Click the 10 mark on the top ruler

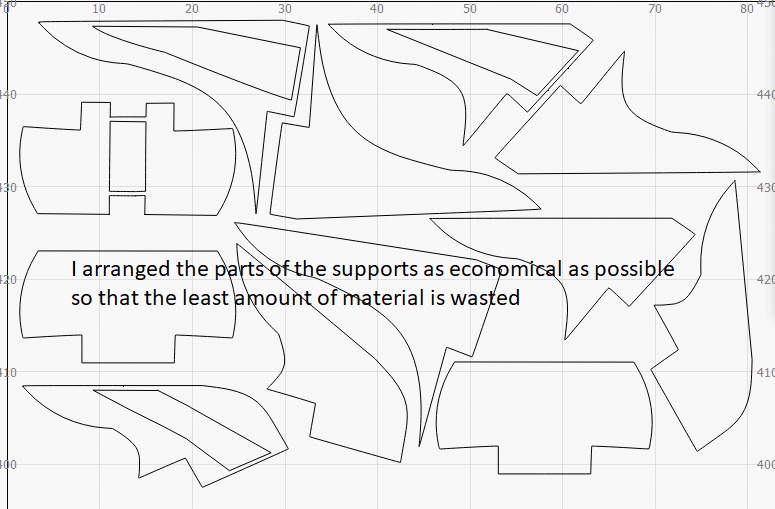[98, 8]
